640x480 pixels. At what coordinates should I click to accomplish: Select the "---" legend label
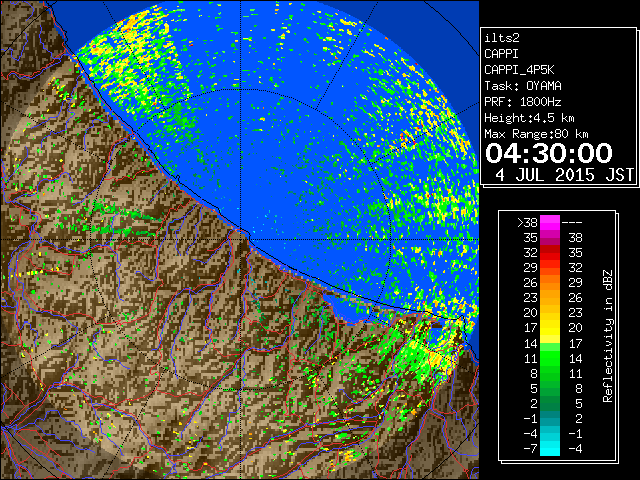click(x=572, y=222)
